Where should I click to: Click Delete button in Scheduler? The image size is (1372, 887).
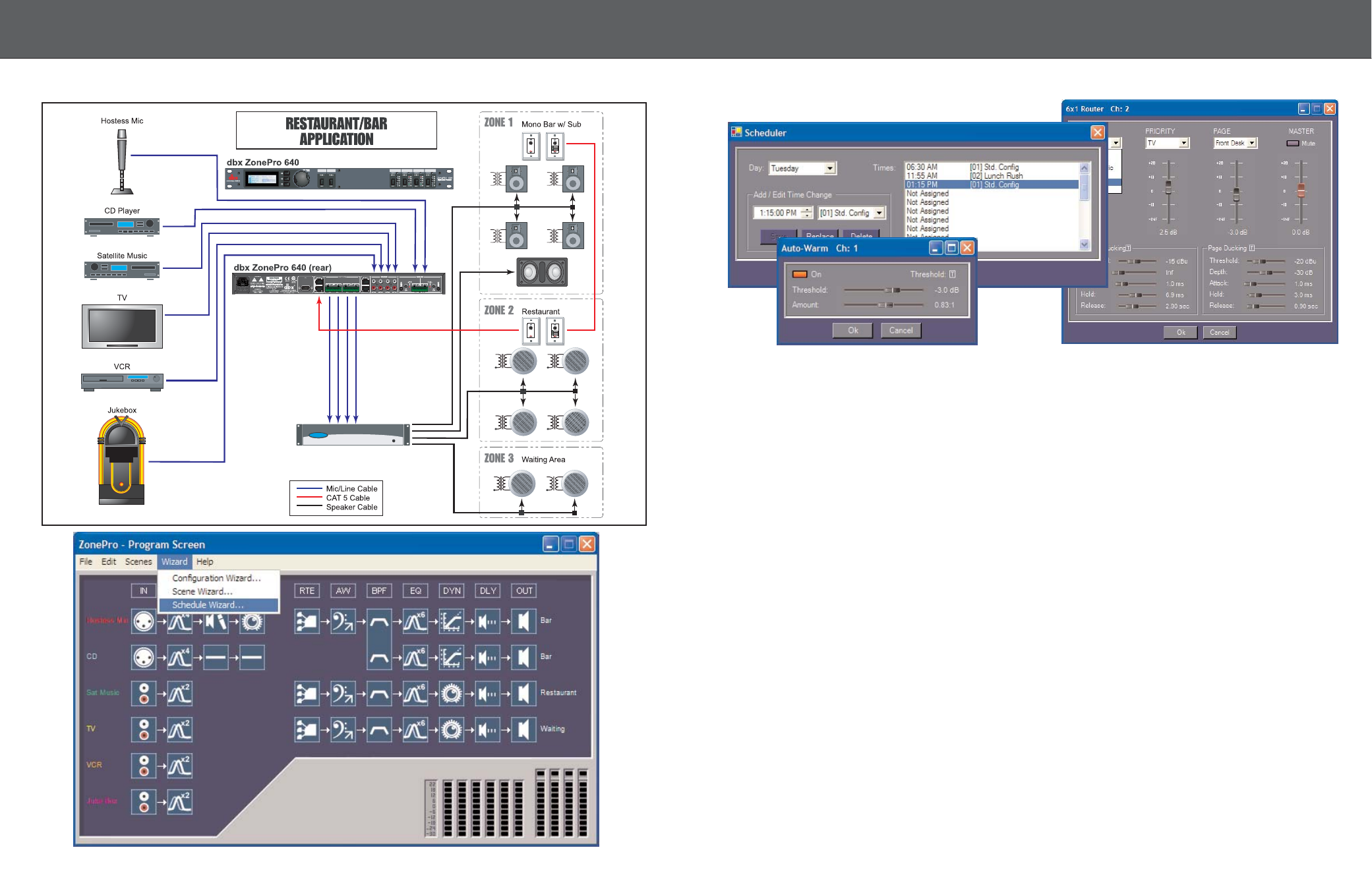(861, 235)
